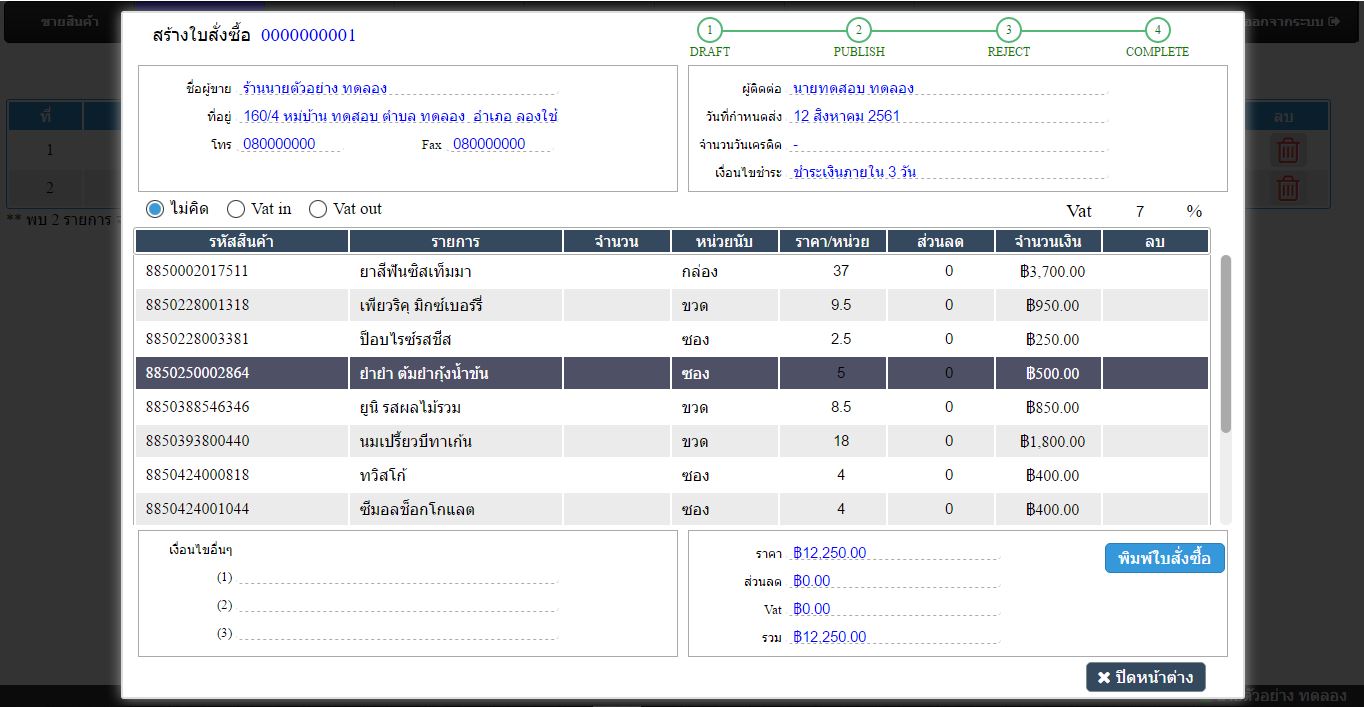Click the REJECT step circle 3

point(1008,30)
